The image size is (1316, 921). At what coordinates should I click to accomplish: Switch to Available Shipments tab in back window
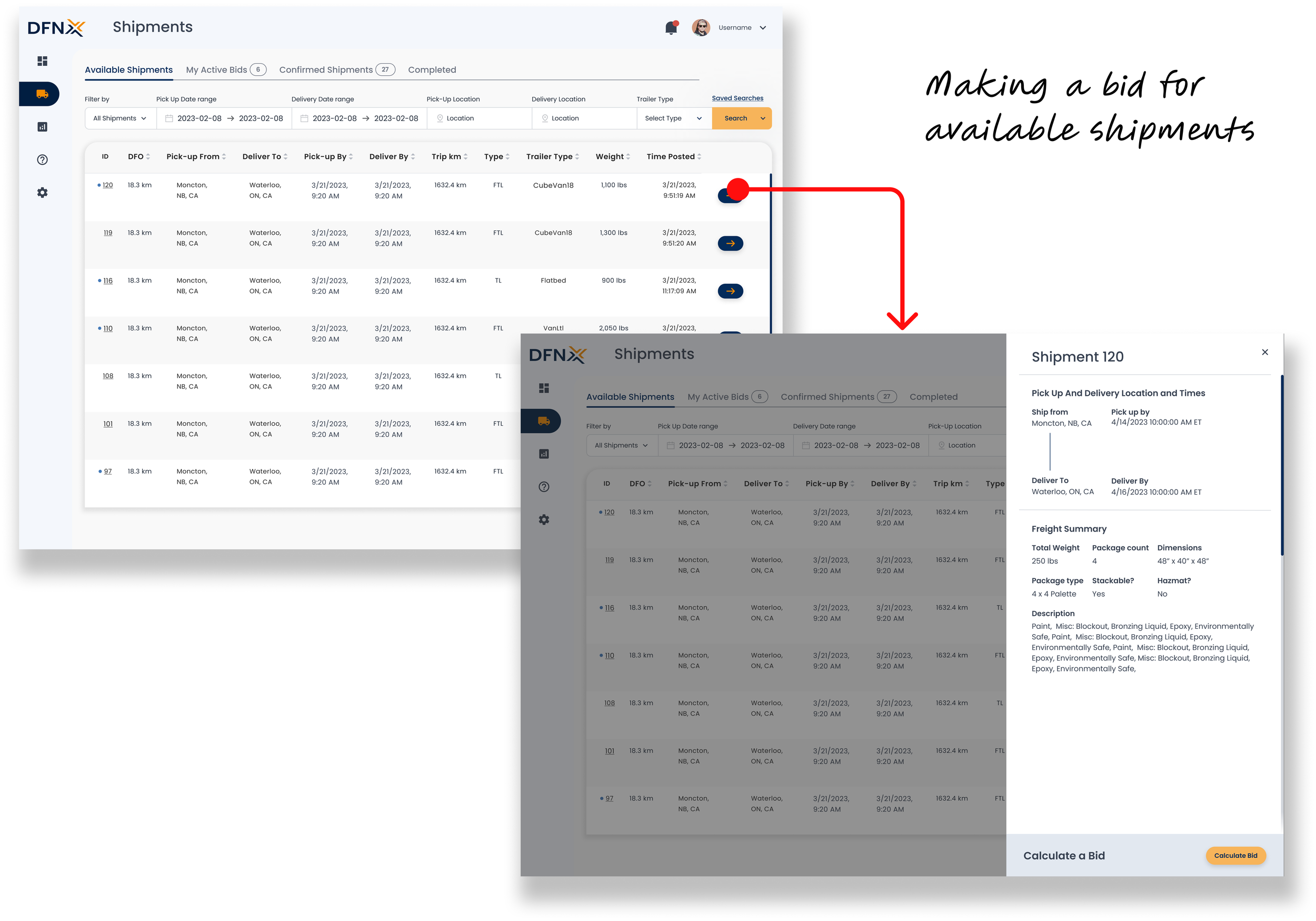[128, 70]
